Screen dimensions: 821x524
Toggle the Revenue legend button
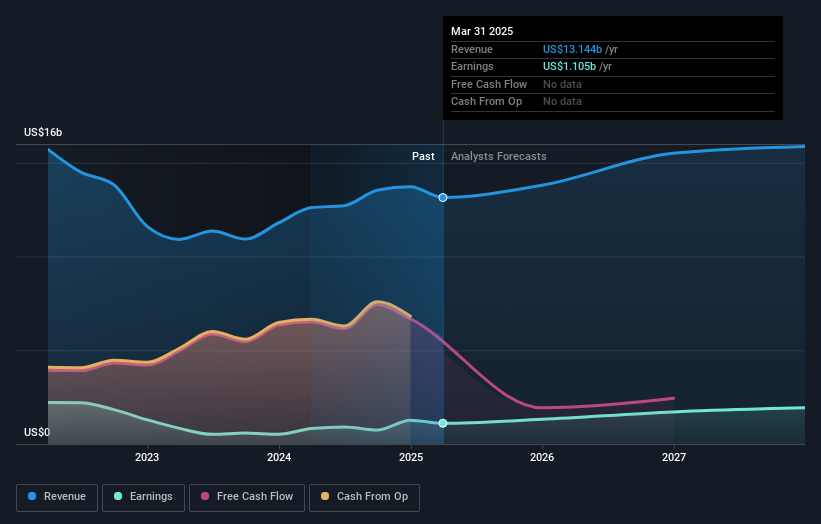[57, 497]
